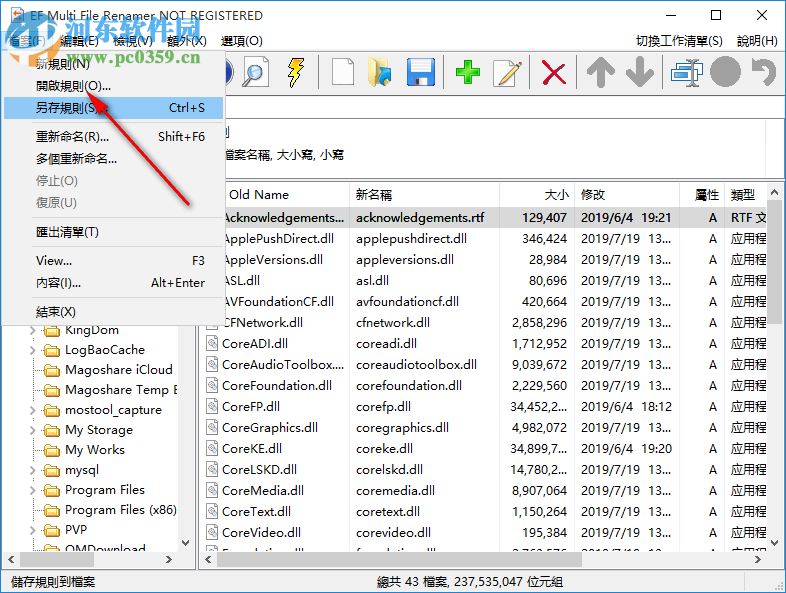Choose 新規則(N) from the file menu
This screenshot has width=786, height=593.
tap(113, 64)
